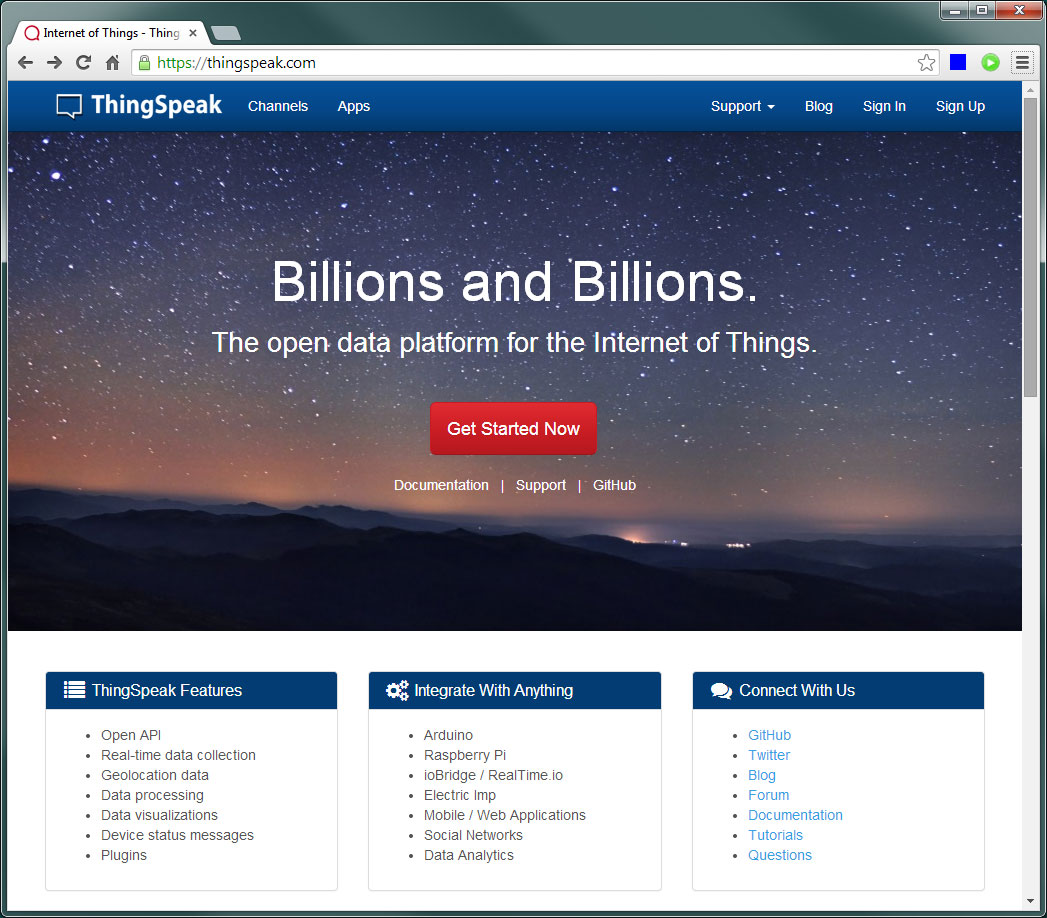Open the Chrome hamburger menu
Image resolution: width=1047 pixels, height=918 pixels.
(1022, 63)
